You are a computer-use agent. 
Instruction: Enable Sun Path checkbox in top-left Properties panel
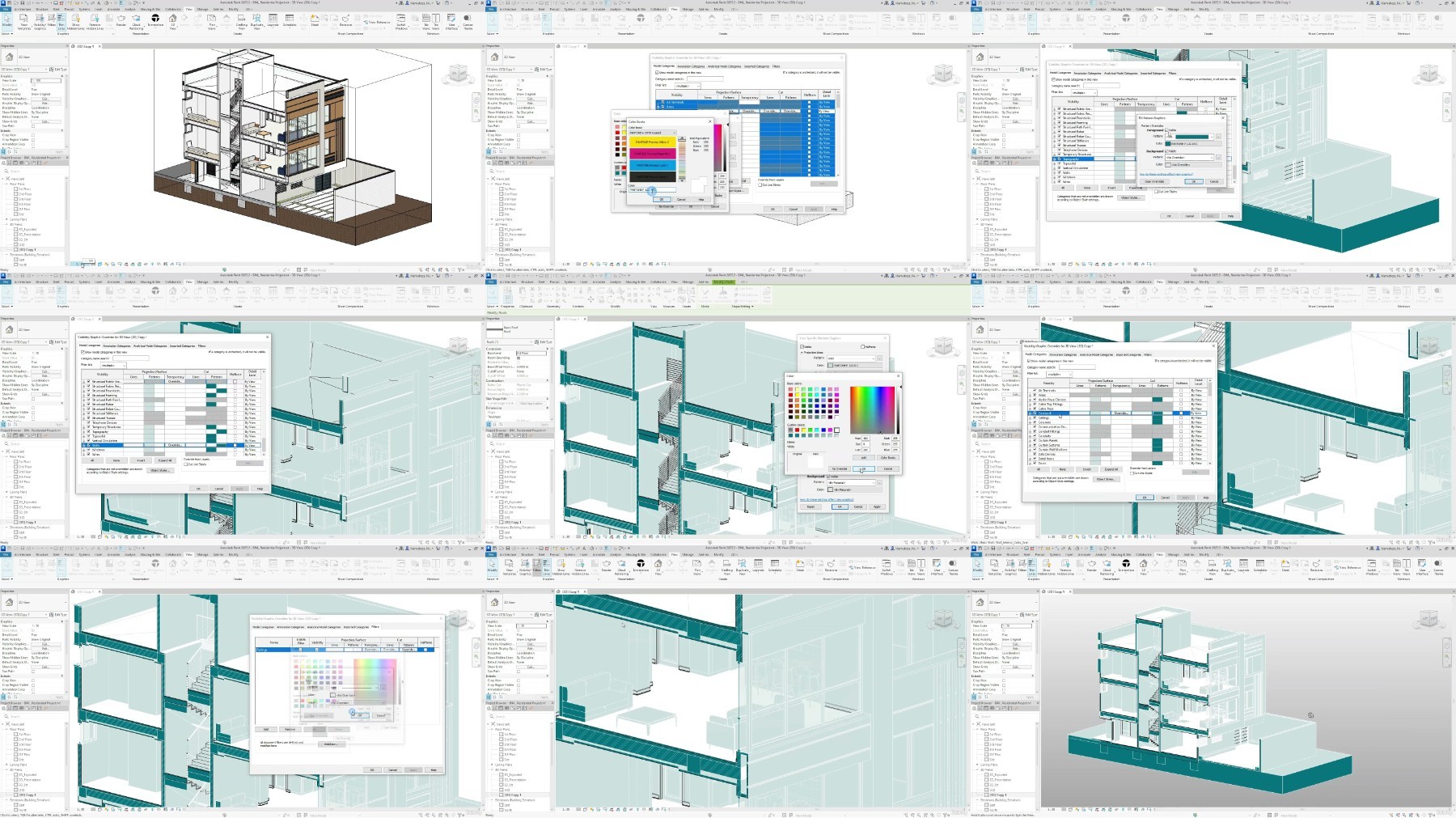33,126
